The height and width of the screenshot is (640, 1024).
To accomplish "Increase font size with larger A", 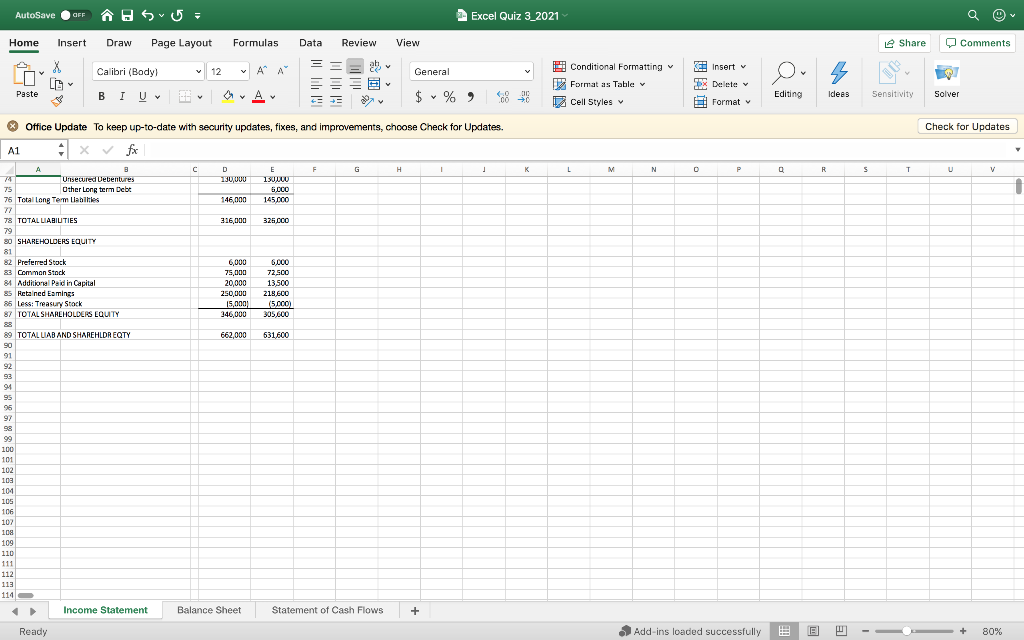I will [x=261, y=71].
